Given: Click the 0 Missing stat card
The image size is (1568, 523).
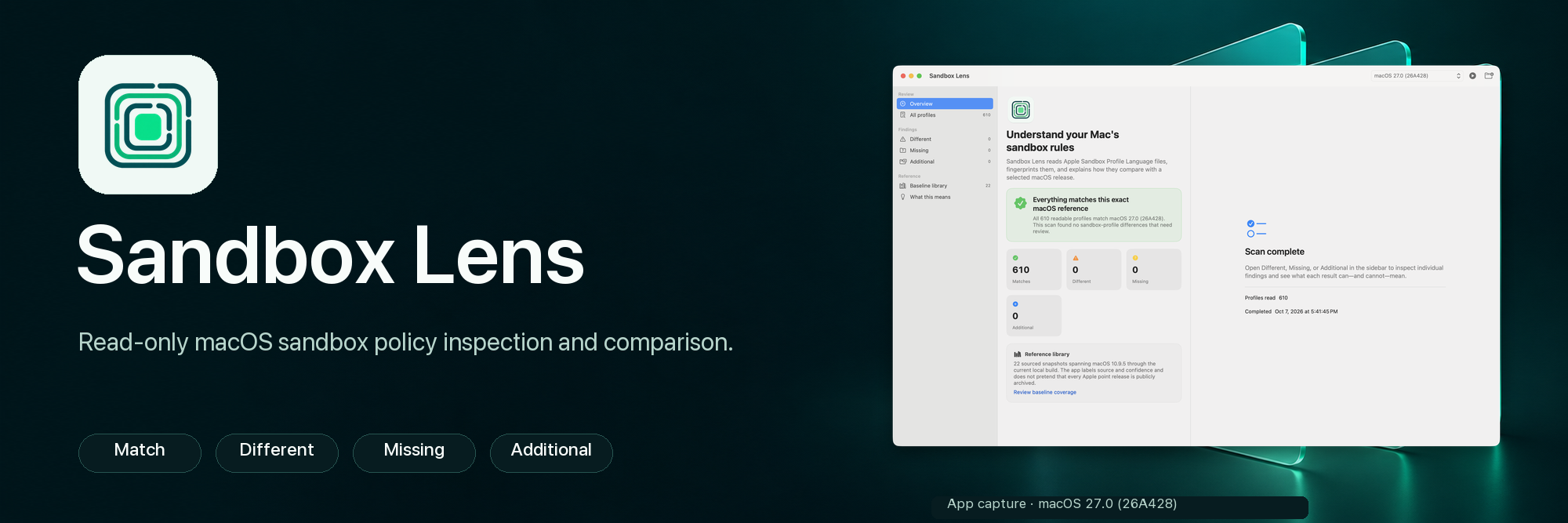Looking at the screenshot, I should click(x=1153, y=270).
